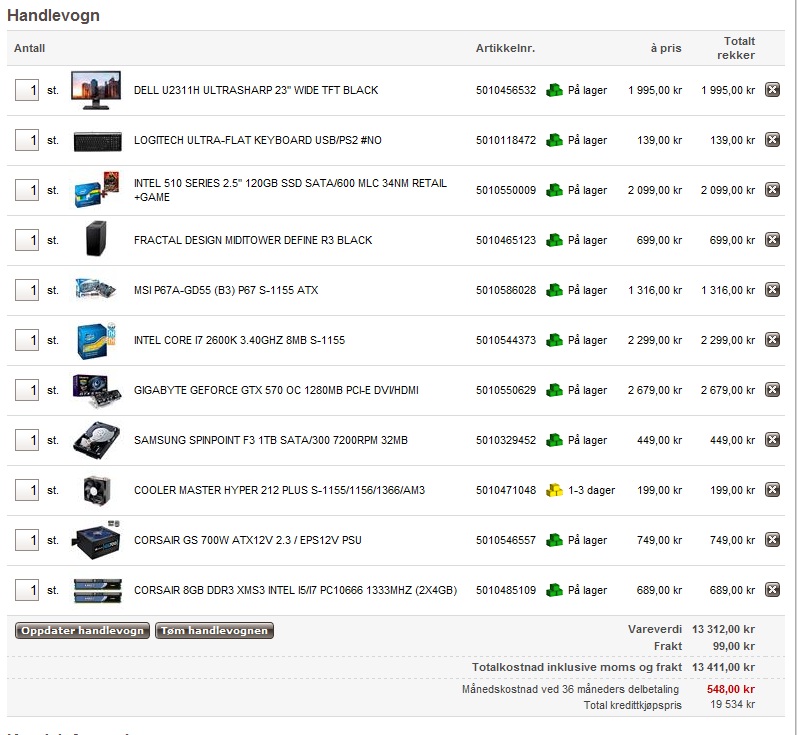Viewport: 797px width, 735px height.
Task: Click the Intel Core i7 box thumbnail
Action: (x=96, y=340)
